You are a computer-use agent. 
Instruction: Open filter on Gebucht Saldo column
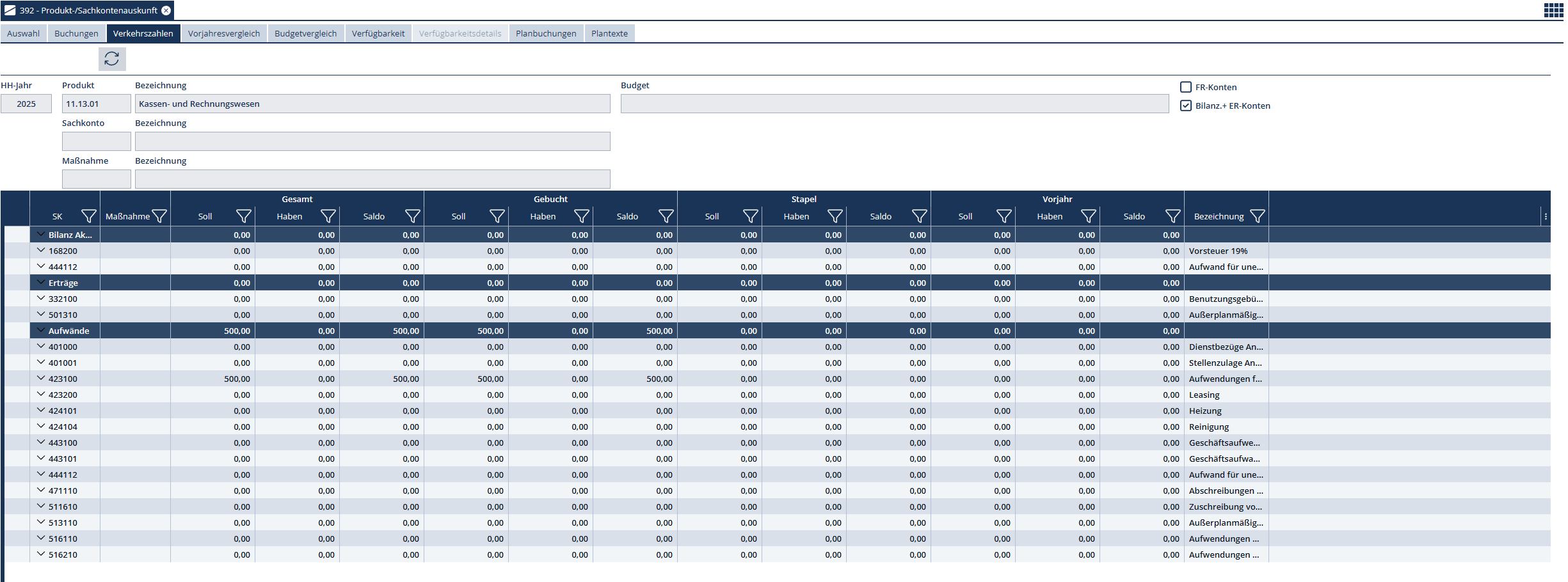(666, 217)
